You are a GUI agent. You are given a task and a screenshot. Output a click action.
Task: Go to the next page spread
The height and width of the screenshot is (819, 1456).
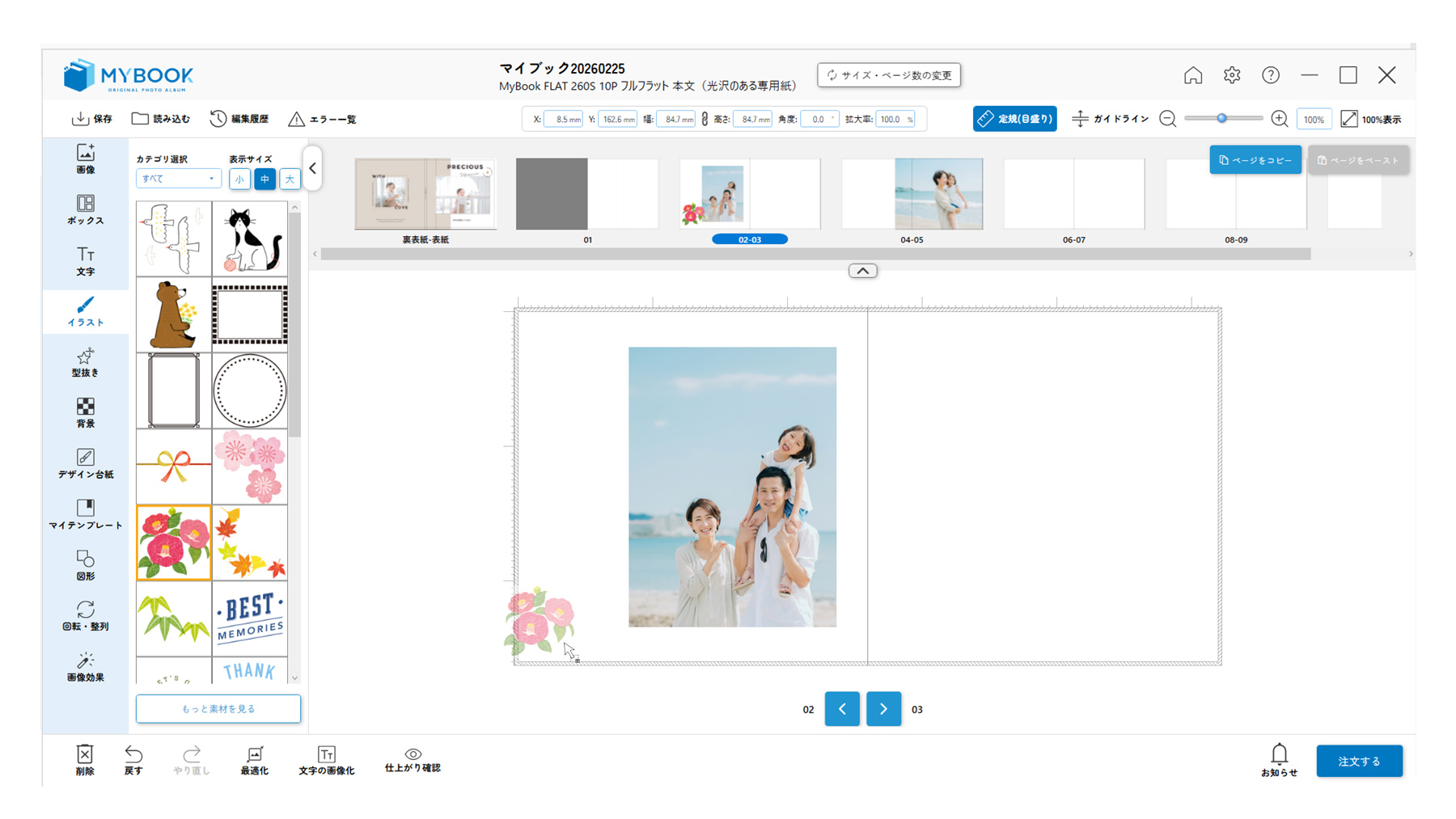click(883, 709)
